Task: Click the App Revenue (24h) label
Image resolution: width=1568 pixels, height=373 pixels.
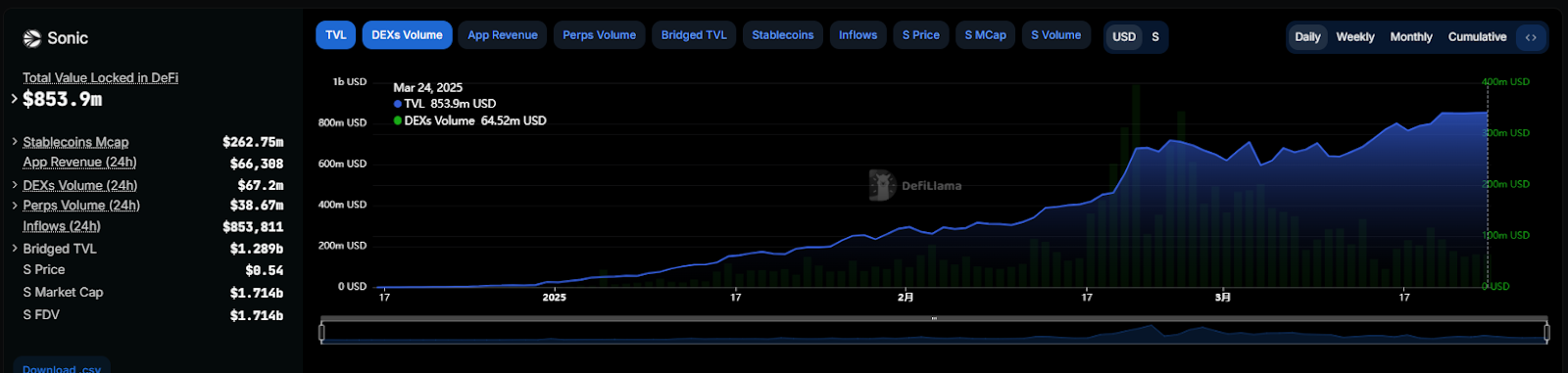Action: pyautogui.click(x=79, y=163)
